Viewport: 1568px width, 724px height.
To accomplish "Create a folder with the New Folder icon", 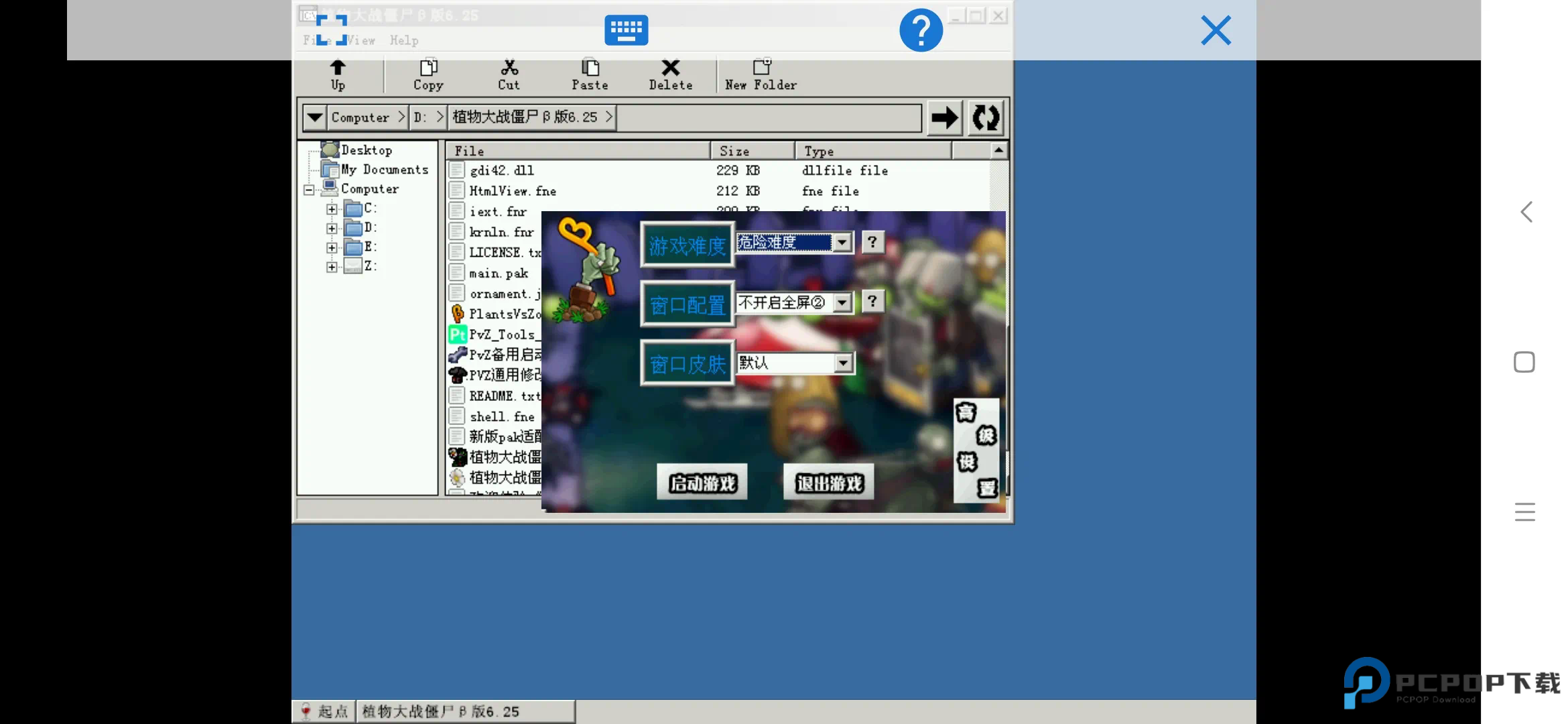I will pyautogui.click(x=761, y=68).
